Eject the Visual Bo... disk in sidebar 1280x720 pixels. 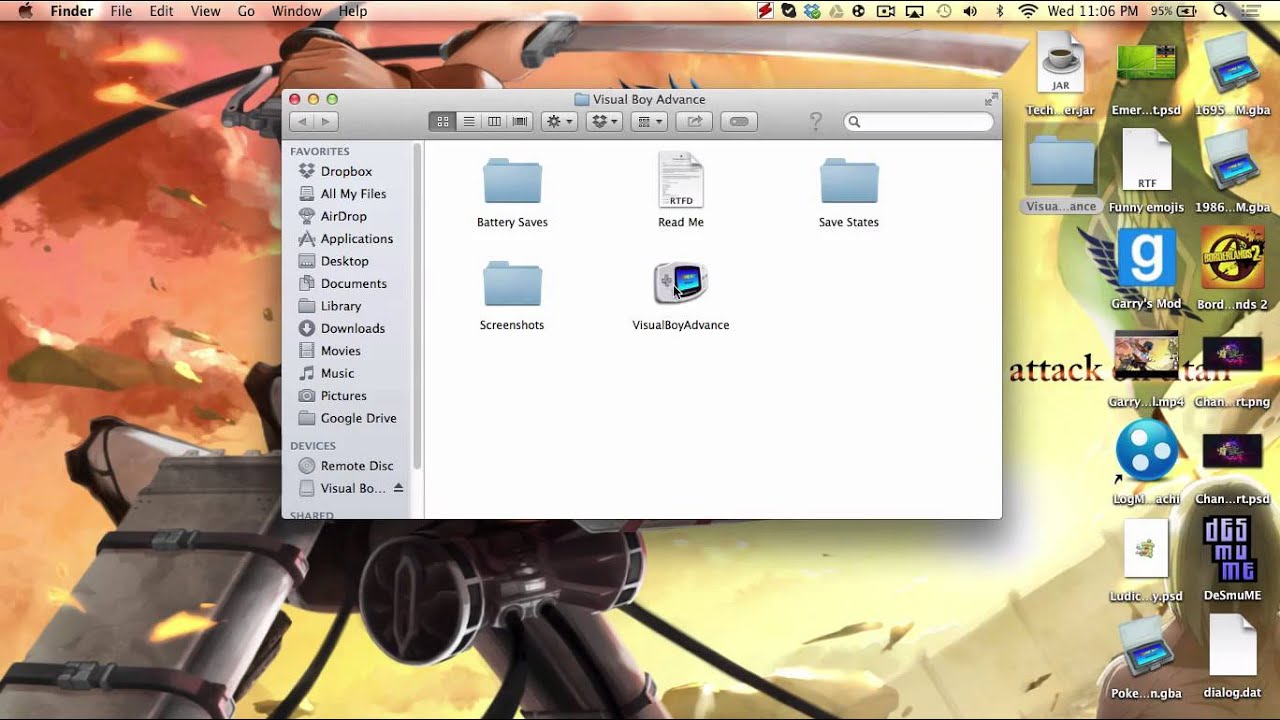tap(398, 488)
